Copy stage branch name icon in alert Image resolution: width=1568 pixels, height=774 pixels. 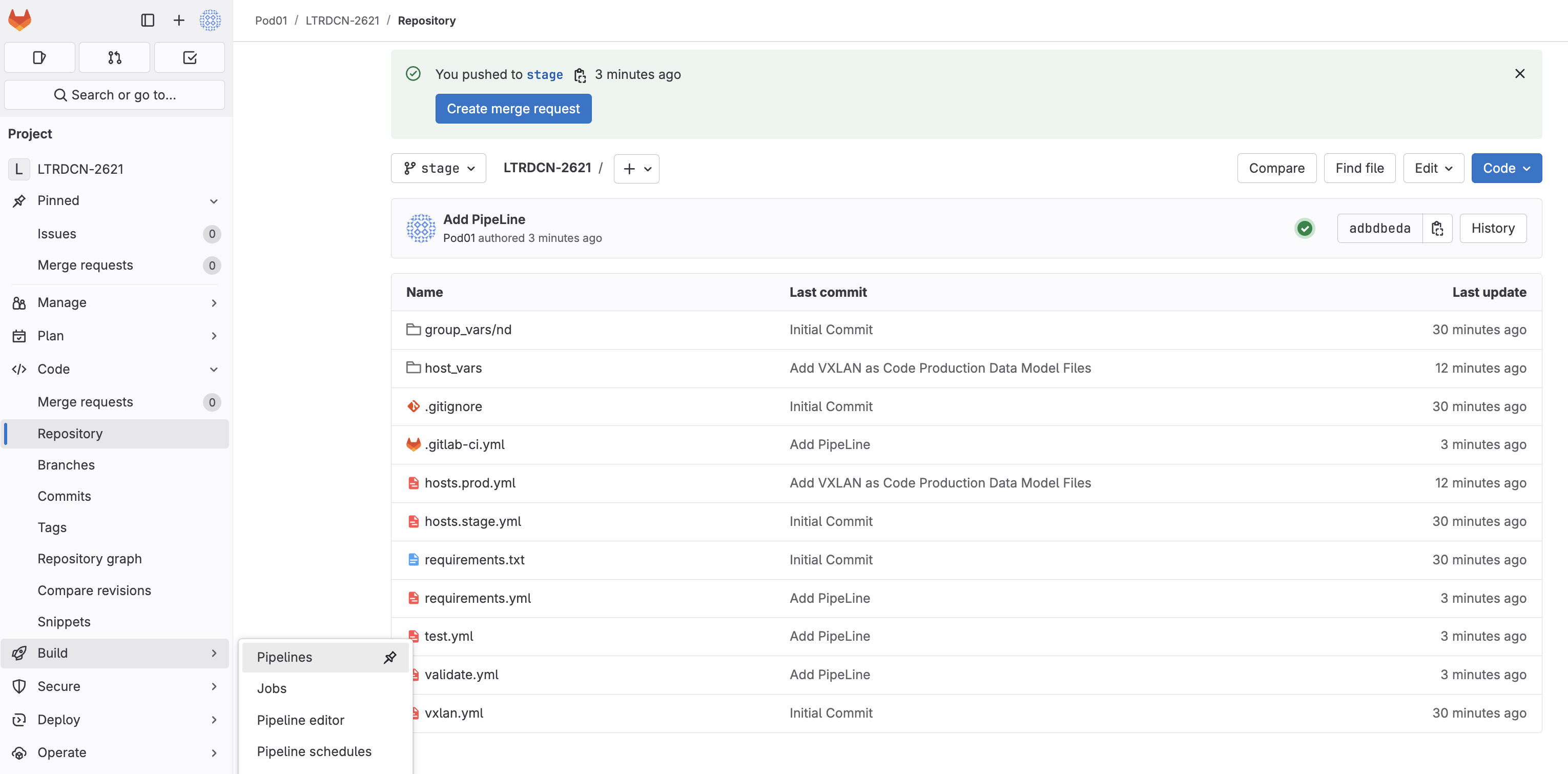(580, 75)
